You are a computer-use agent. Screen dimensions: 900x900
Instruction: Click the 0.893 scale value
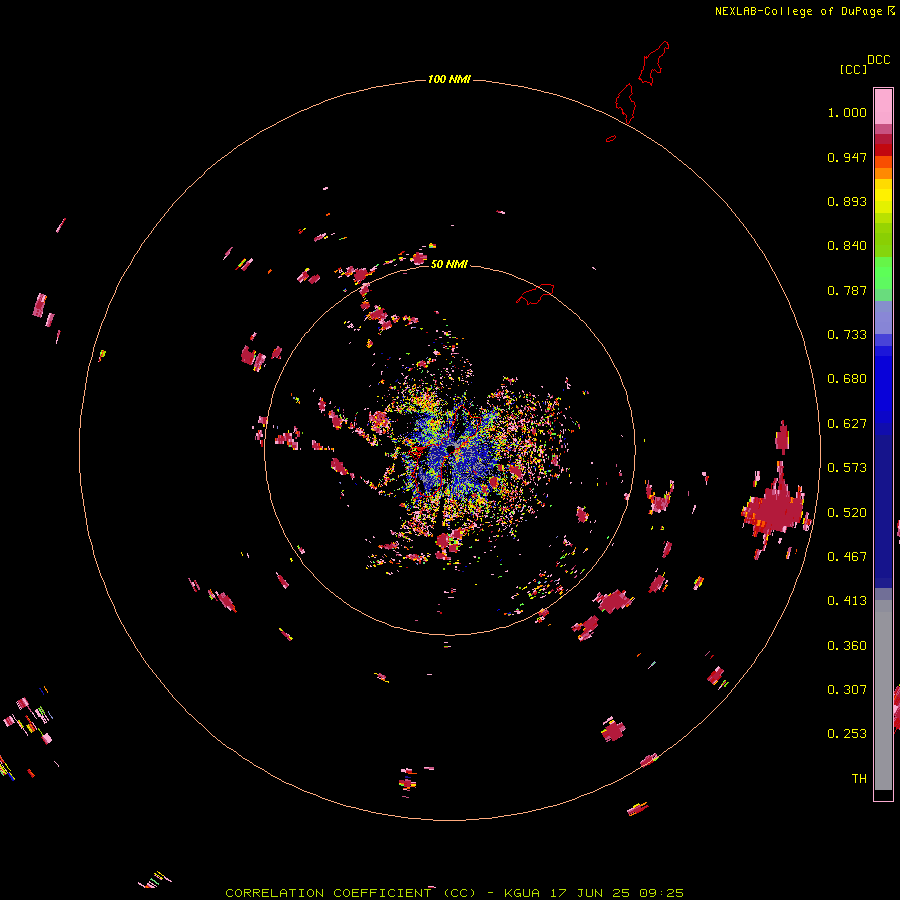(x=847, y=201)
